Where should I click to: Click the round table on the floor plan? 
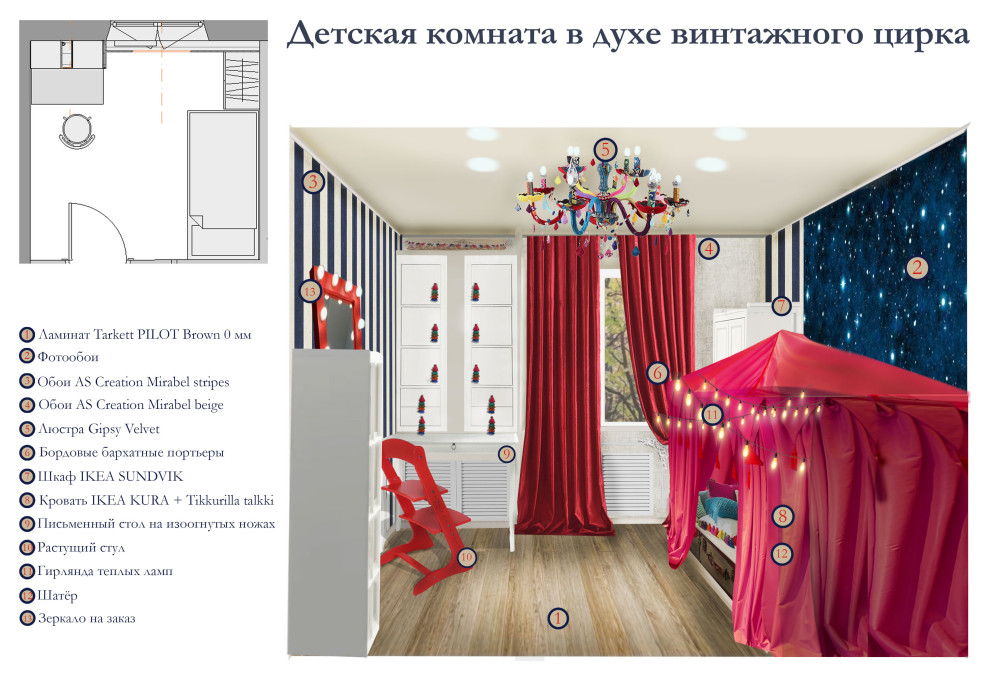click(77, 128)
